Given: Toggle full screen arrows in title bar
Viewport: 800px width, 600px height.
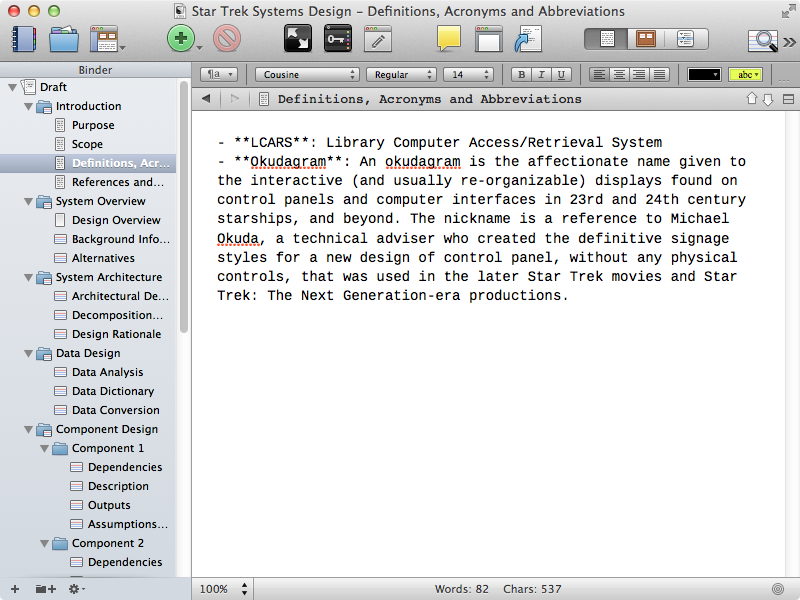Looking at the screenshot, I should click(x=788, y=11).
